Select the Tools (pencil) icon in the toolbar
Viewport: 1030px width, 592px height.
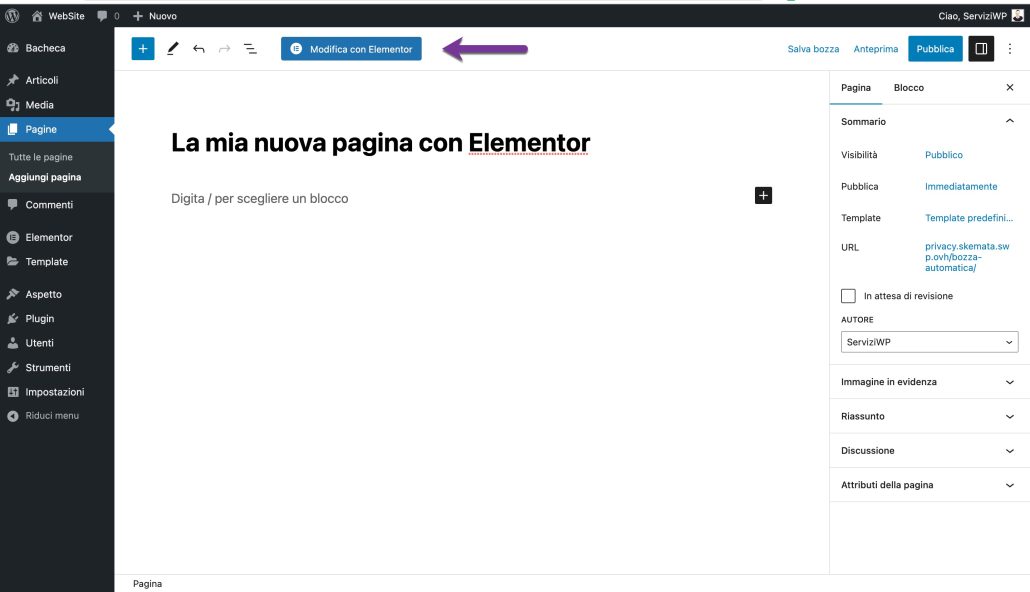171,47
